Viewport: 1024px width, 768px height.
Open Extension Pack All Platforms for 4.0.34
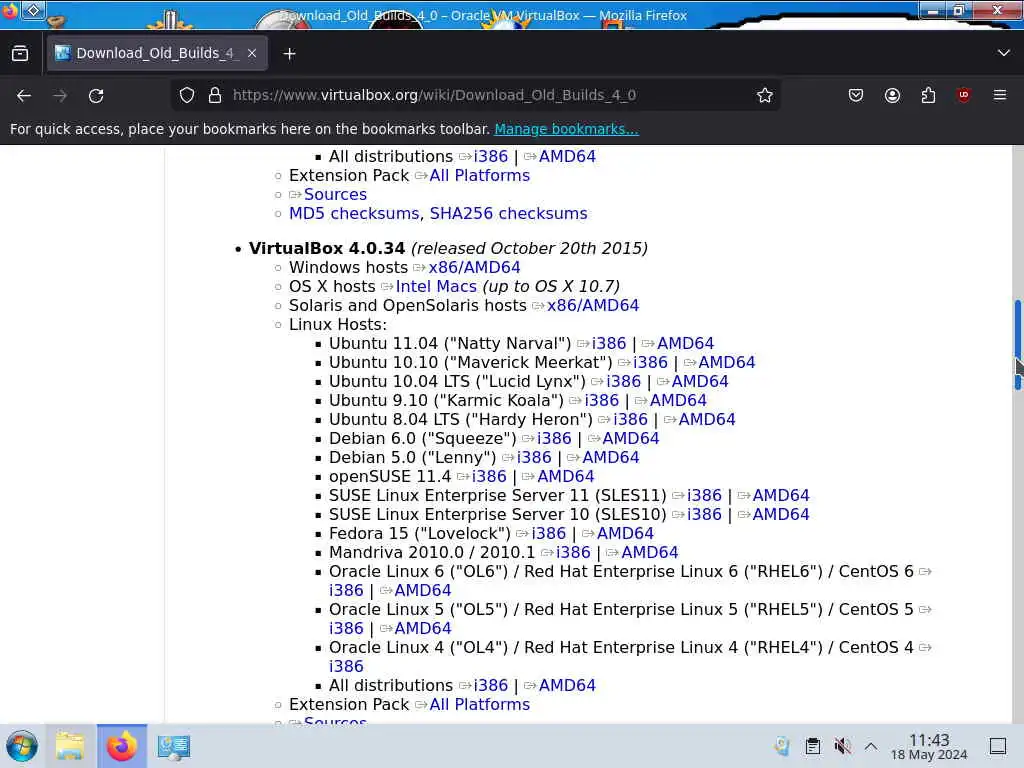480,705
